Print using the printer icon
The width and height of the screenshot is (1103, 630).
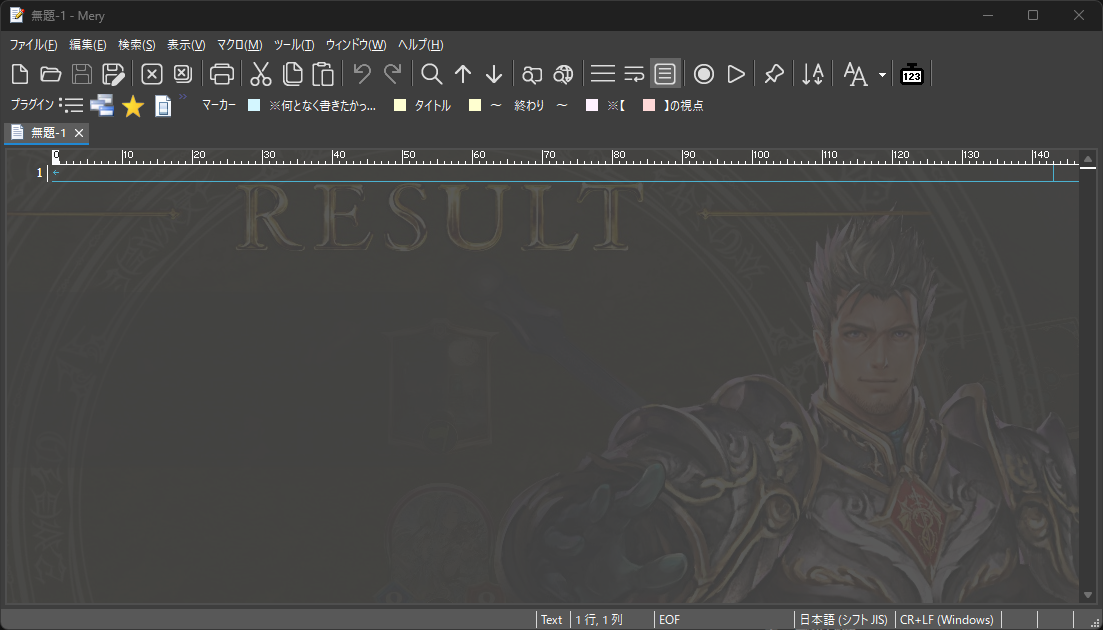click(x=222, y=74)
